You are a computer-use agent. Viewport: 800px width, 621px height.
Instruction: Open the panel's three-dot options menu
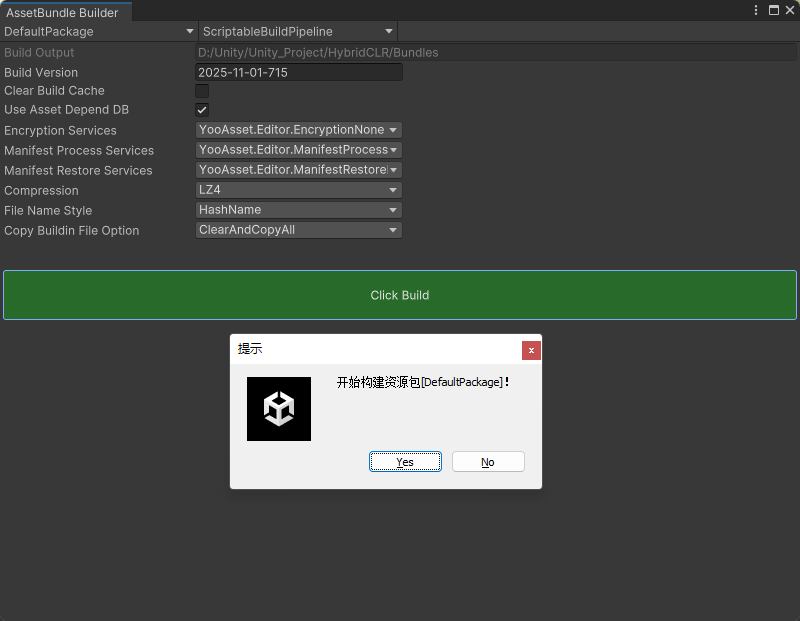[756, 10]
